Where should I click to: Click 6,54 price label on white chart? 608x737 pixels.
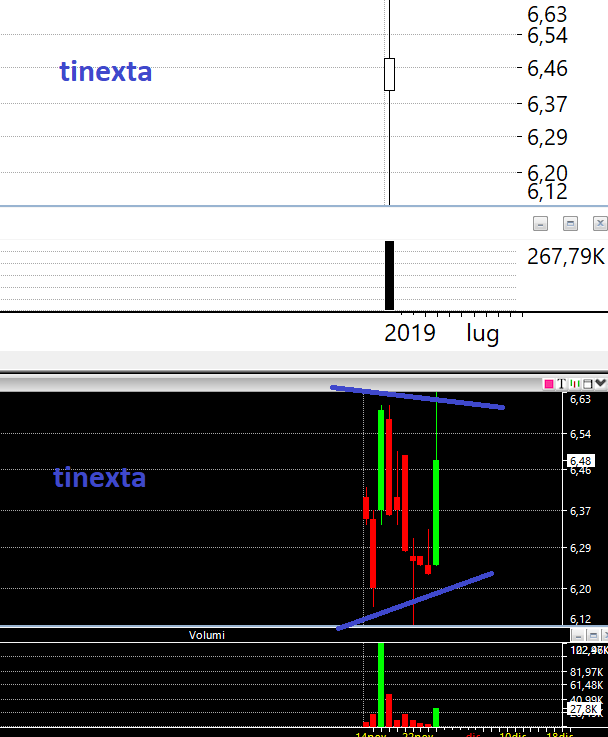[x=547, y=36]
